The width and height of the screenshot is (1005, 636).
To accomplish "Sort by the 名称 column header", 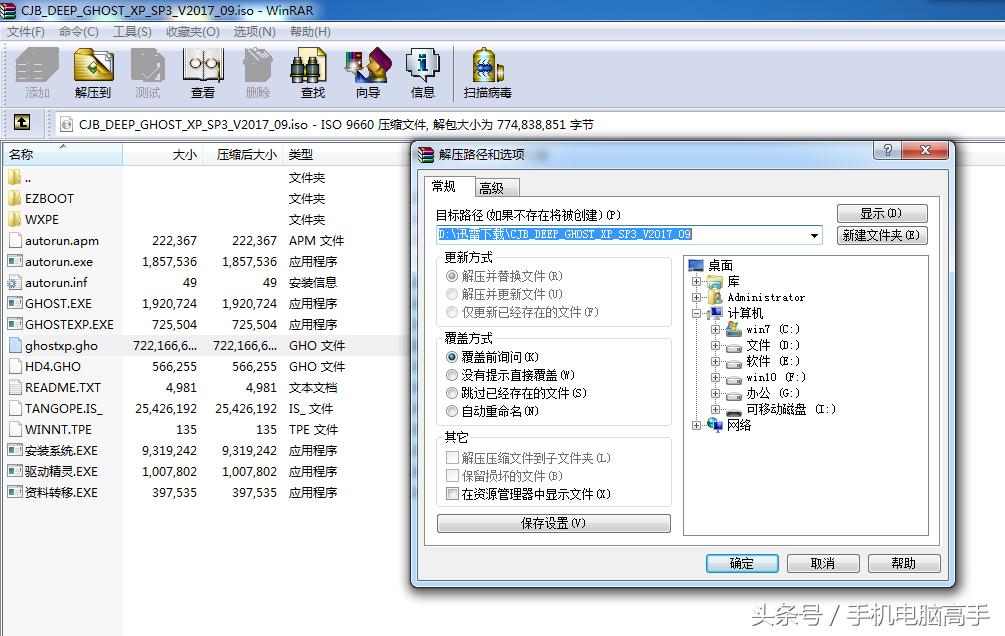I will point(62,155).
